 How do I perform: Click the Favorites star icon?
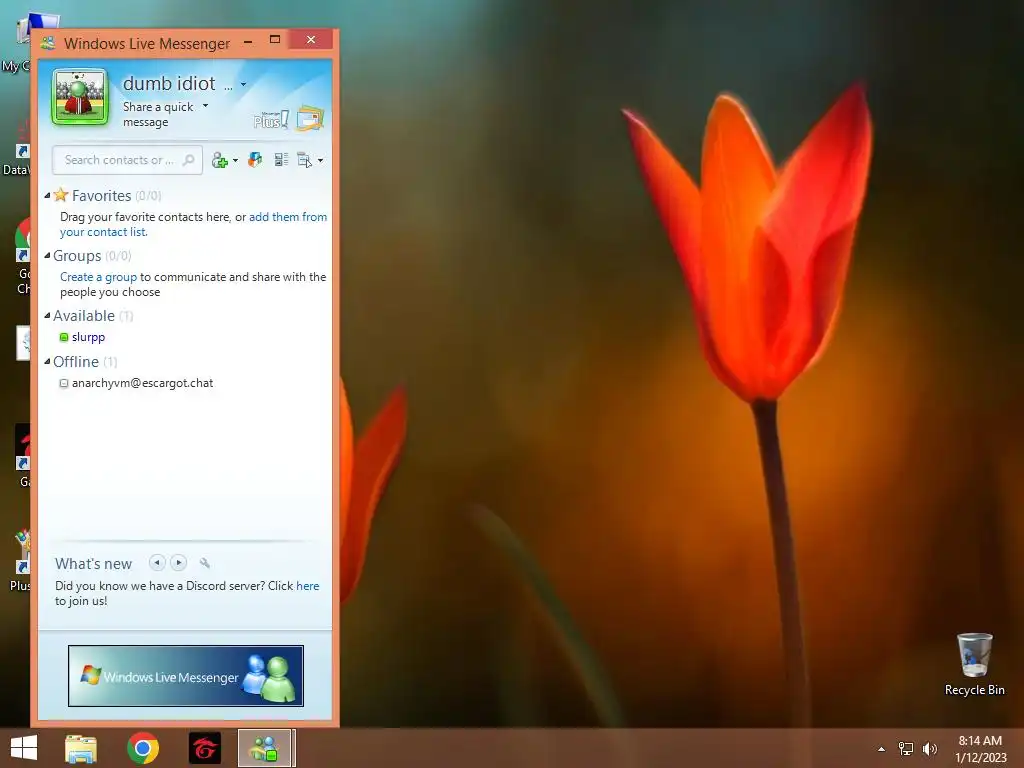pyautogui.click(x=61, y=195)
